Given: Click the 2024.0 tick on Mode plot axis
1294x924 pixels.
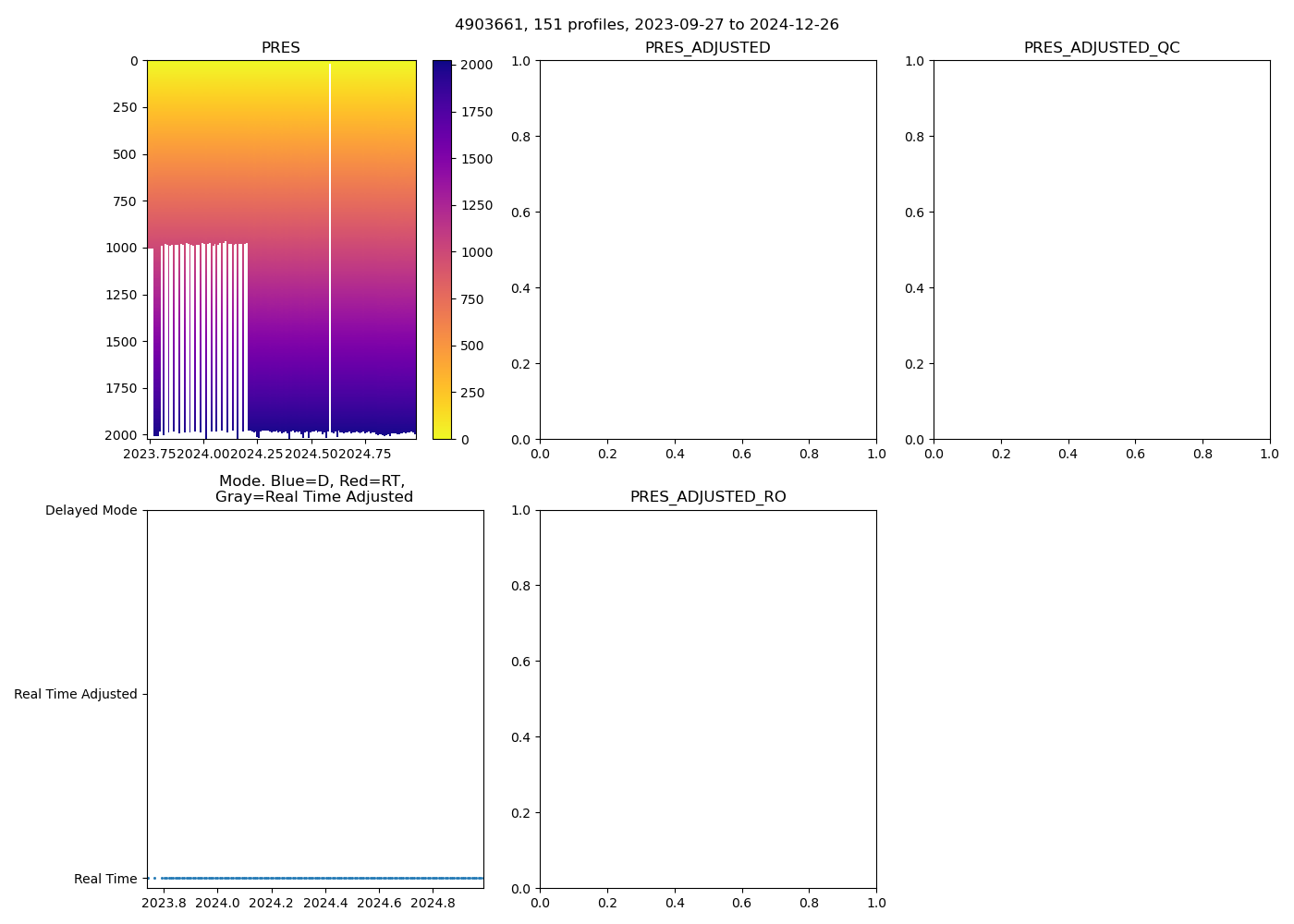Looking at the screenshot, I should click(x=218, y=903).
